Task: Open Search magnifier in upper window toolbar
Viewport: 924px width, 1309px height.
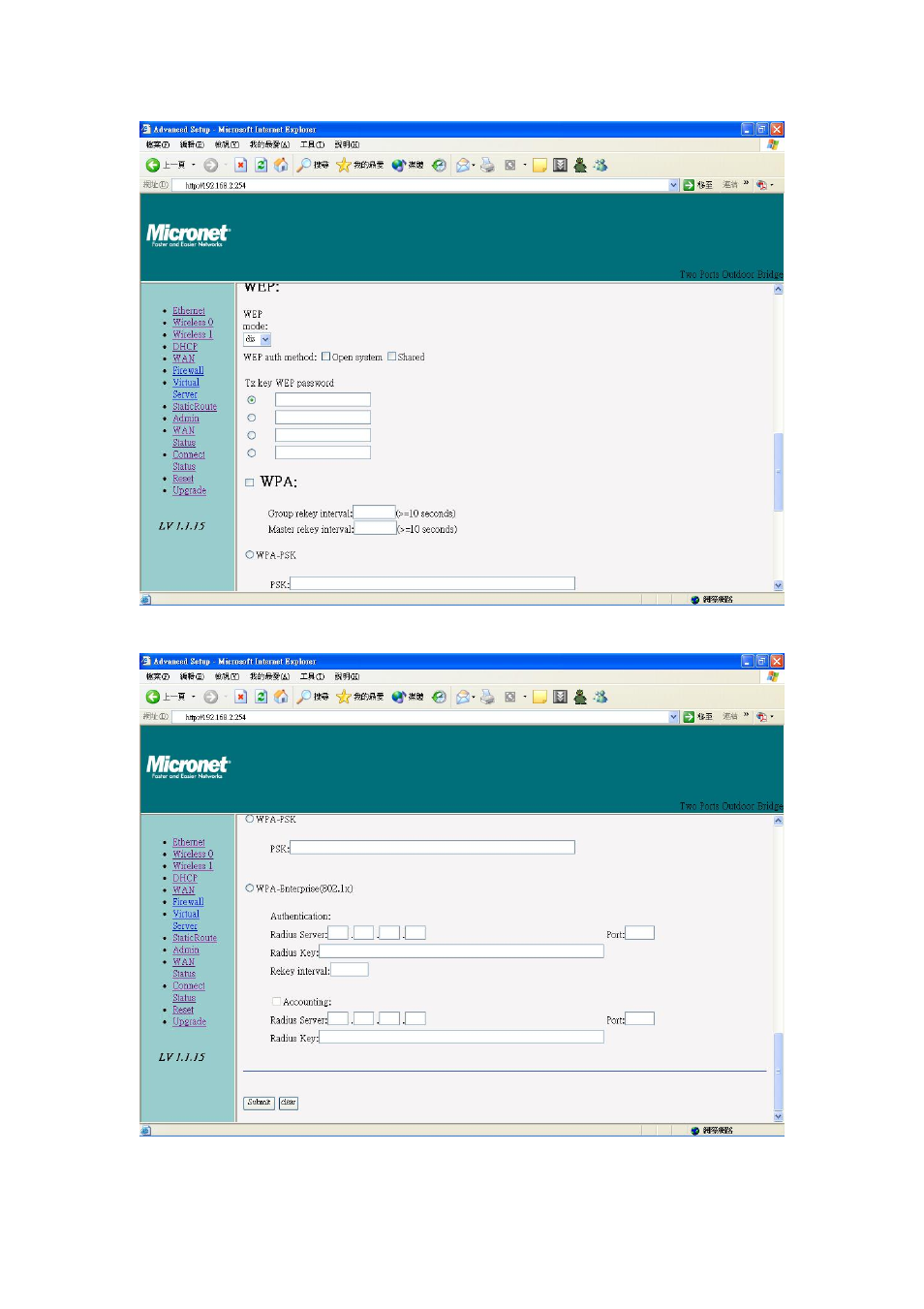Action: [x=304, y=166]
